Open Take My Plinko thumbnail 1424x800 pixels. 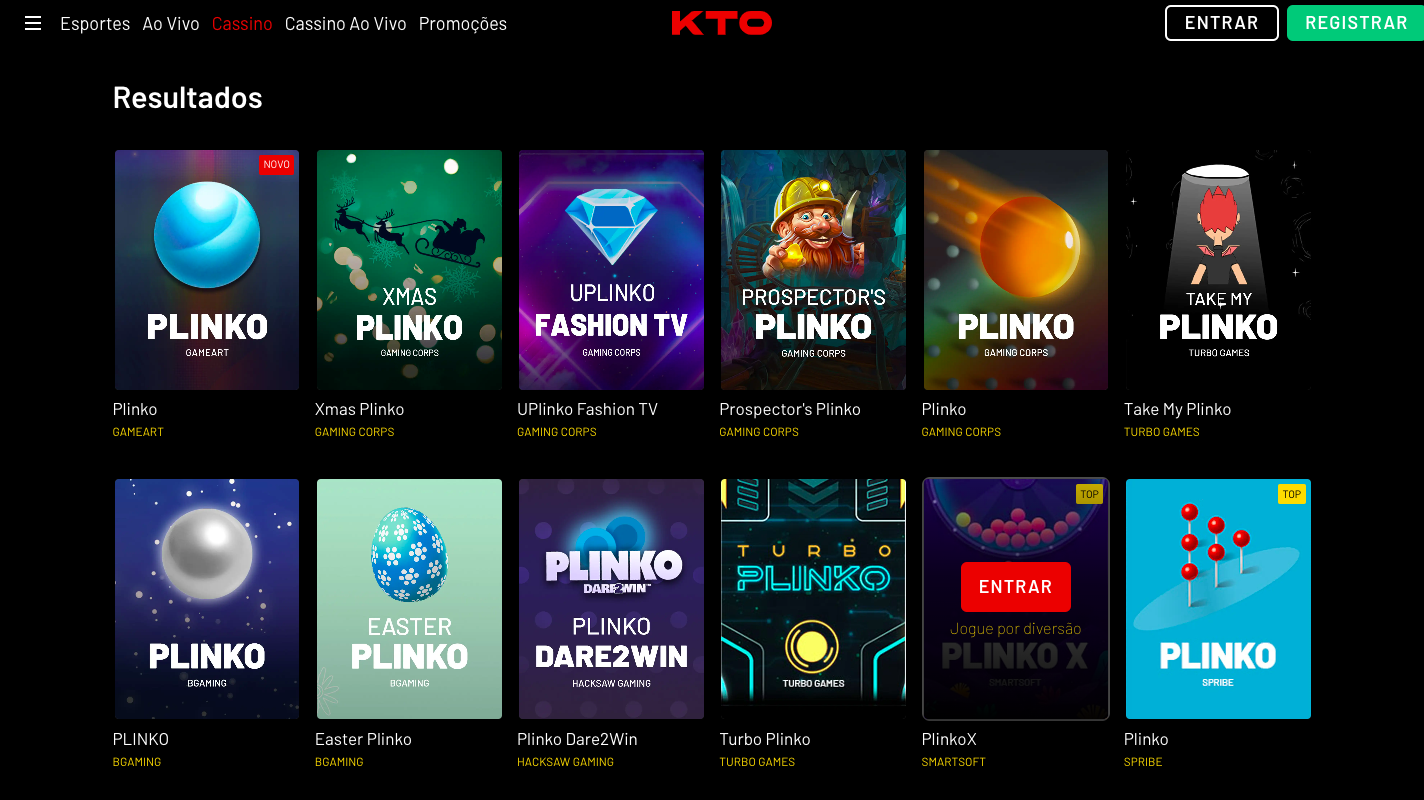(x=1218, y=270)
